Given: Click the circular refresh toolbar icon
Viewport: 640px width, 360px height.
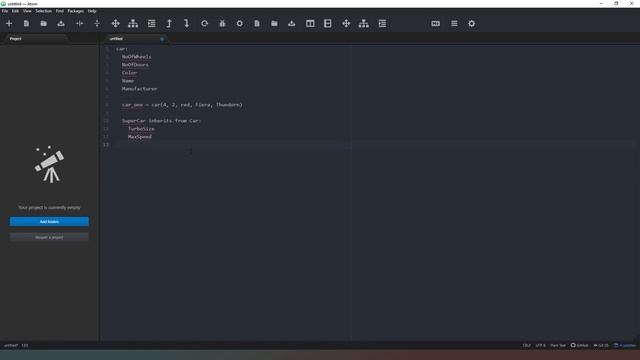Looking at the screenshot, I should coord(204,24).
